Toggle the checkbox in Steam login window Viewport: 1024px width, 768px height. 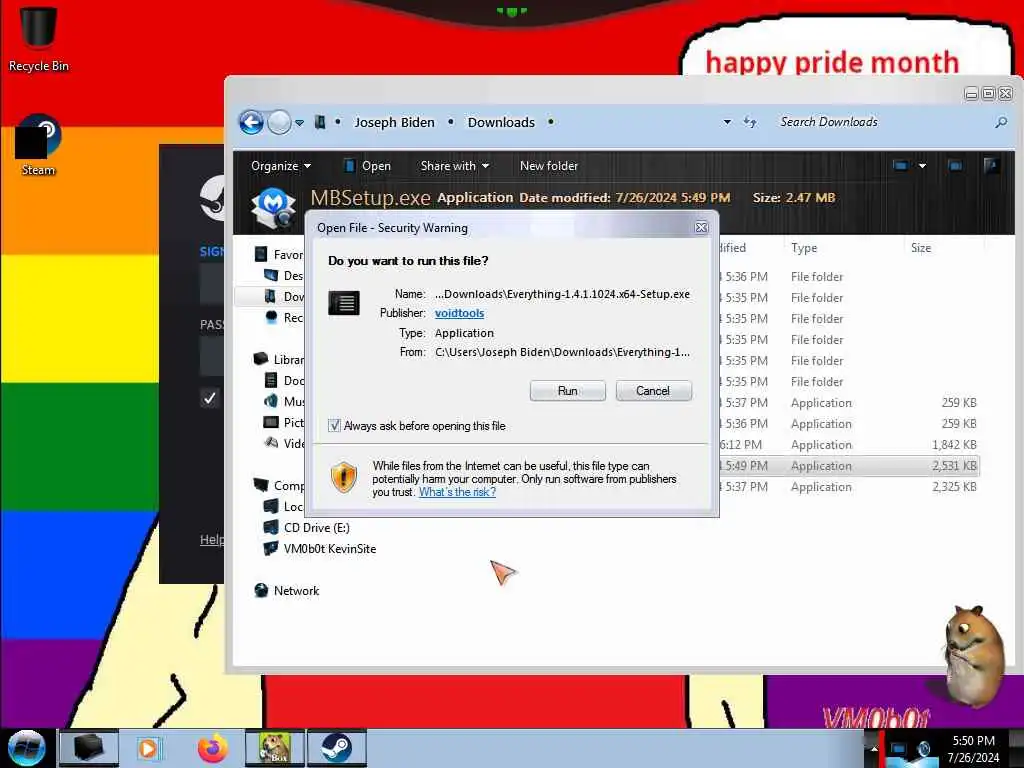pyautogui.click(x=210, y=398)
